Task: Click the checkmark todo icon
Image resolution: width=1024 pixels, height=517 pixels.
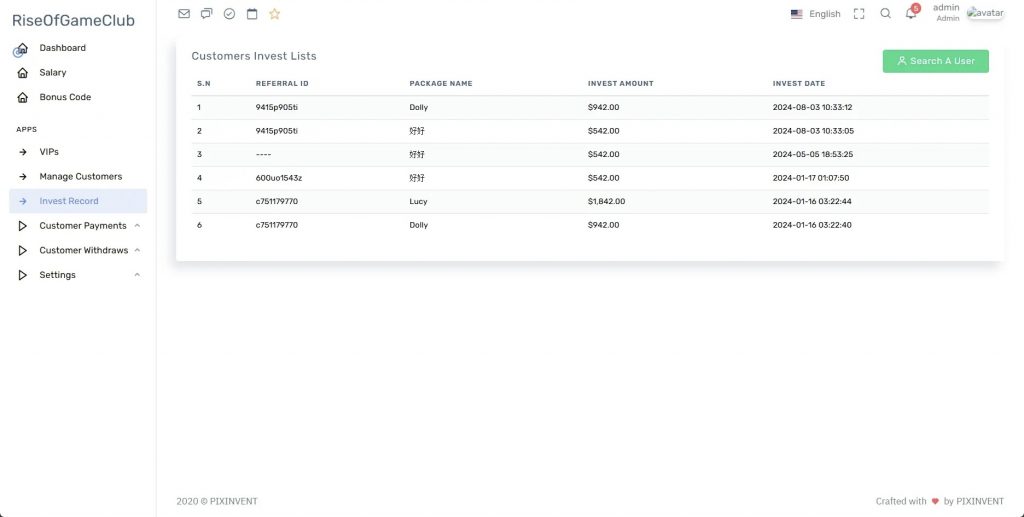Action: click(x=229, y=14)
